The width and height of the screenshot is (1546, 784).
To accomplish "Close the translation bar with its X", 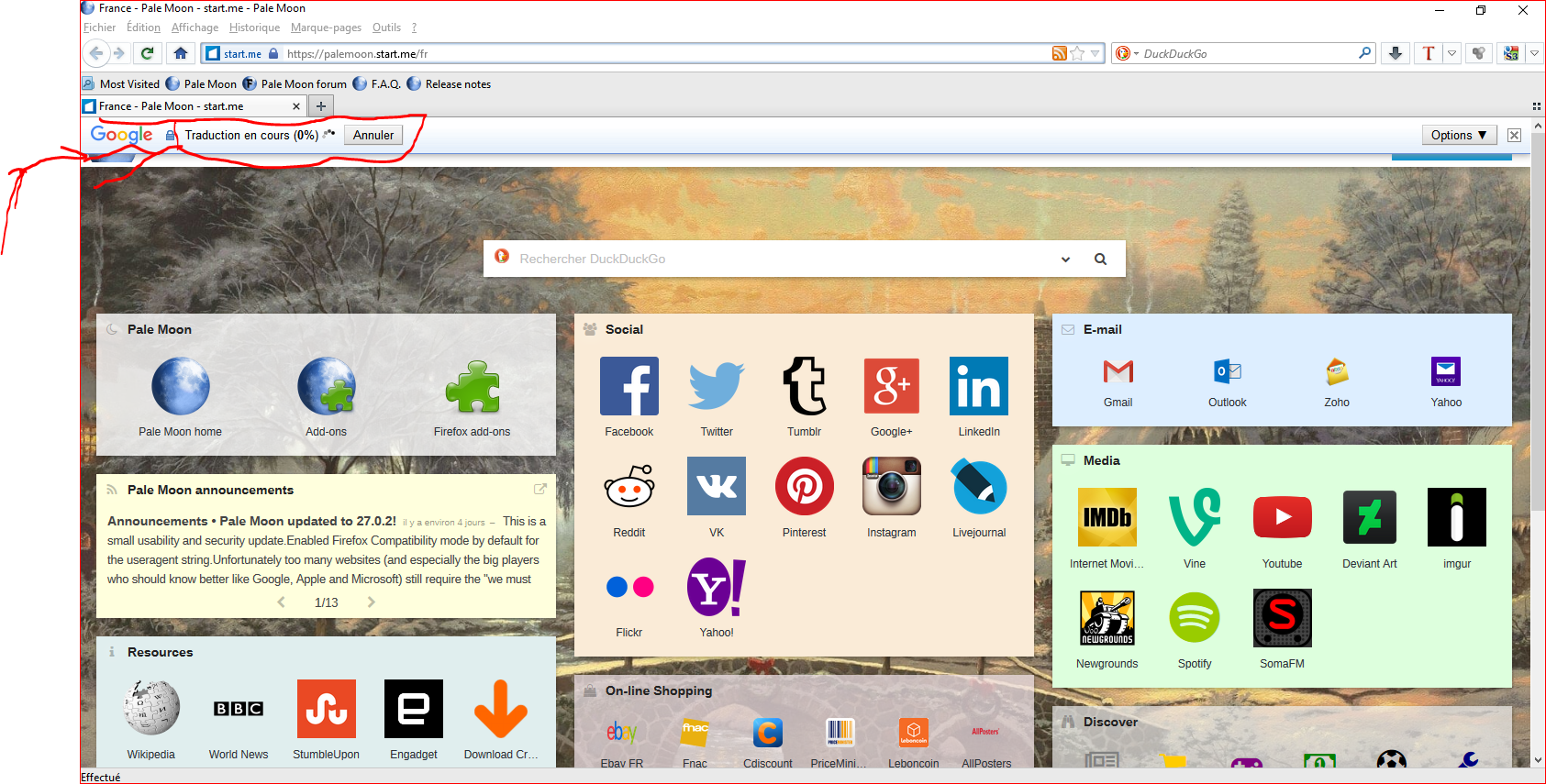I will 1514,135.
